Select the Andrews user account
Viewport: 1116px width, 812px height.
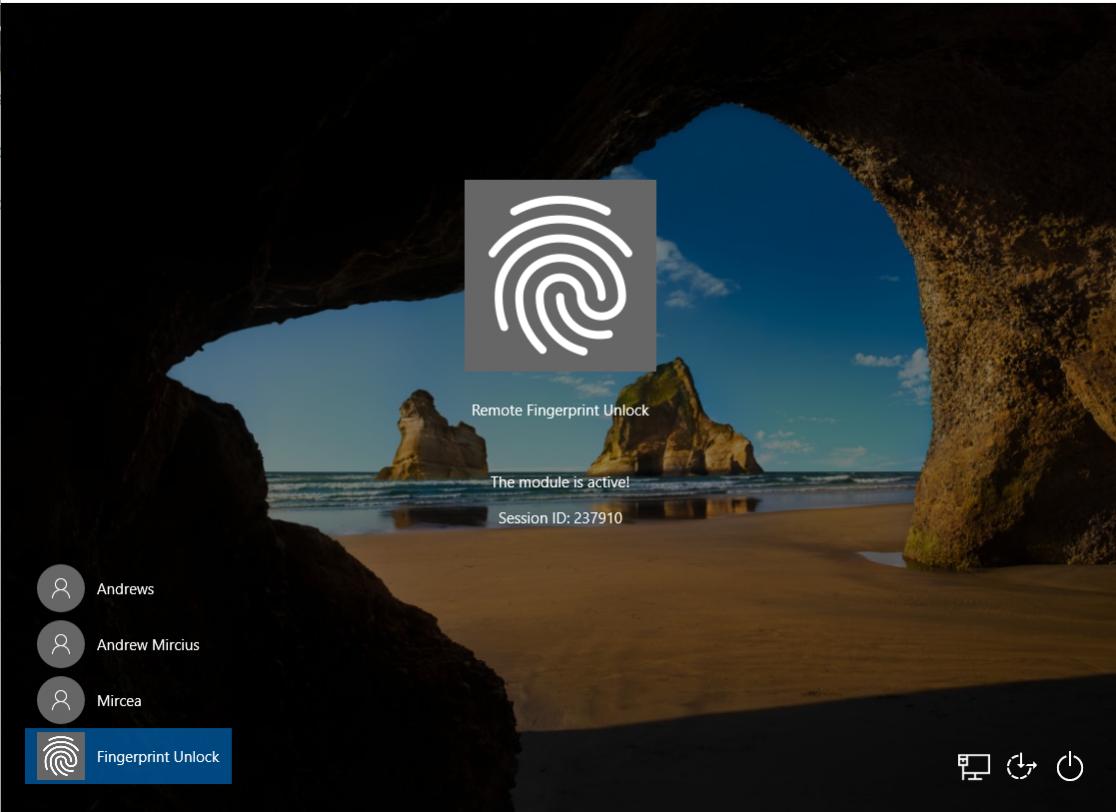(128, 589)
